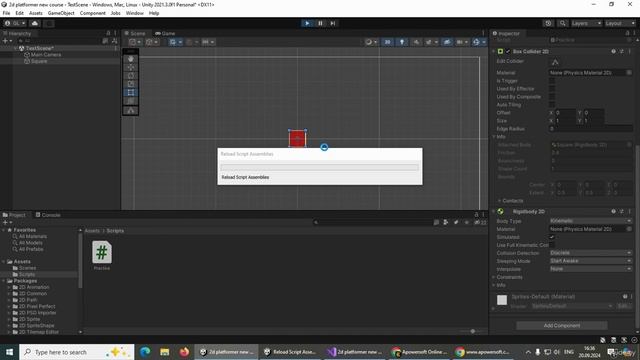The width and height of the screenshot is (640, 360).
Task: Toggle the Inspector lock icon
Action: tap(627, 33)
